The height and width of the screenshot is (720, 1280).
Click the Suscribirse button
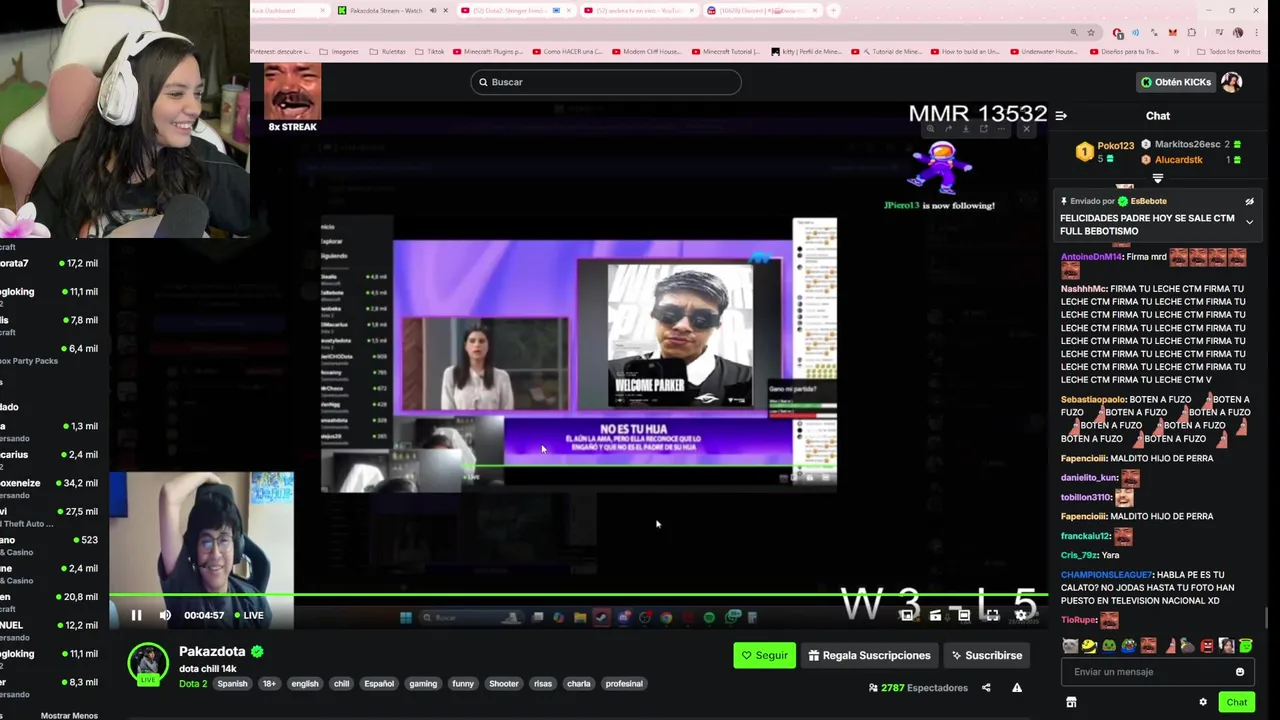pyautogui.click(x=986, y=655)
